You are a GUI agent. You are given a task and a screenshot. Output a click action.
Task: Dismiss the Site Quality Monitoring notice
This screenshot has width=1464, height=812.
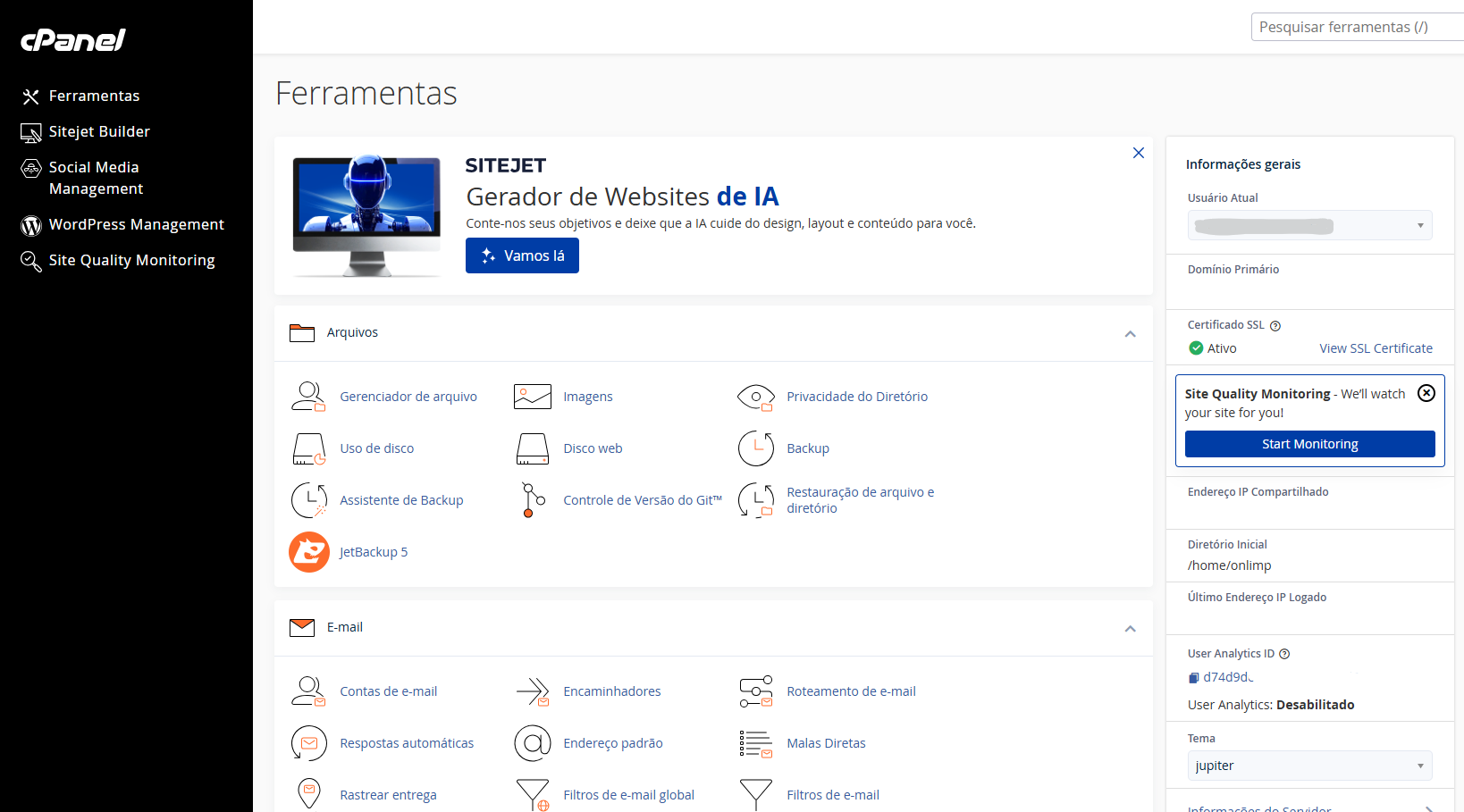tap(1426, 393)
